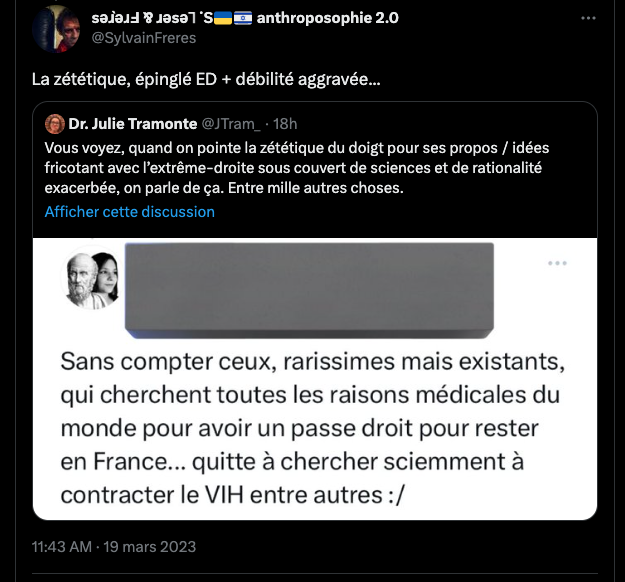This screenshot has height=582, width=625.
Task: Click the Ukrainian flag emoji in display name
Action: (223, 18)
